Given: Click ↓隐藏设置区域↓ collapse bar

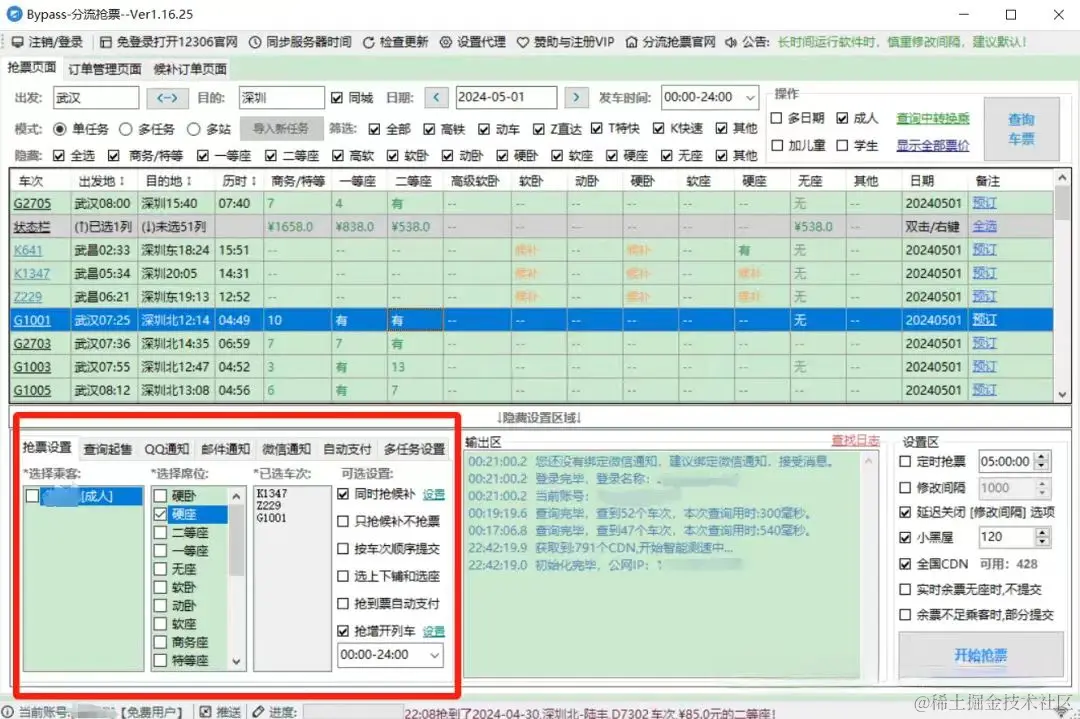Looking at the screenshot, I should [x=539, y=418].
